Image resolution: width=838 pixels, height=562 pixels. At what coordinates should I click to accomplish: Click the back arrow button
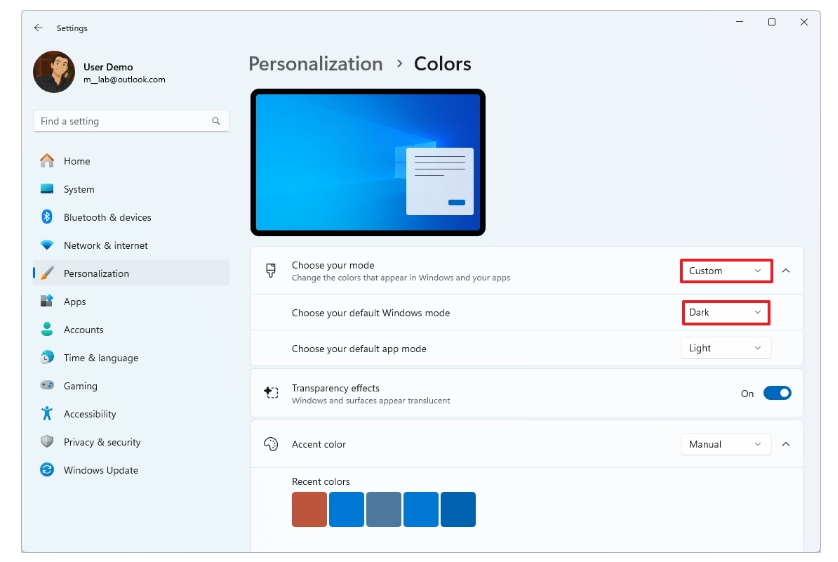tap(38, 28)
